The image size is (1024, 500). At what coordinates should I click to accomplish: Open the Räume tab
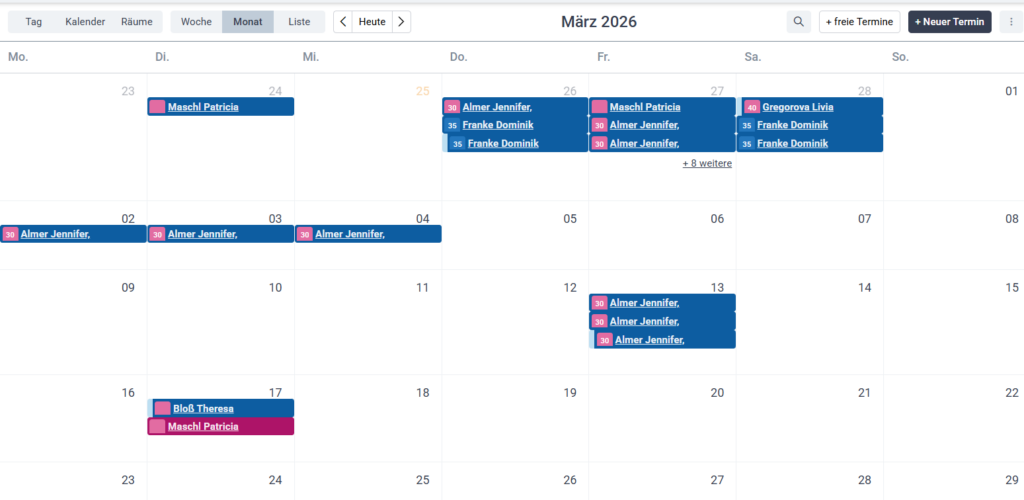137,22
